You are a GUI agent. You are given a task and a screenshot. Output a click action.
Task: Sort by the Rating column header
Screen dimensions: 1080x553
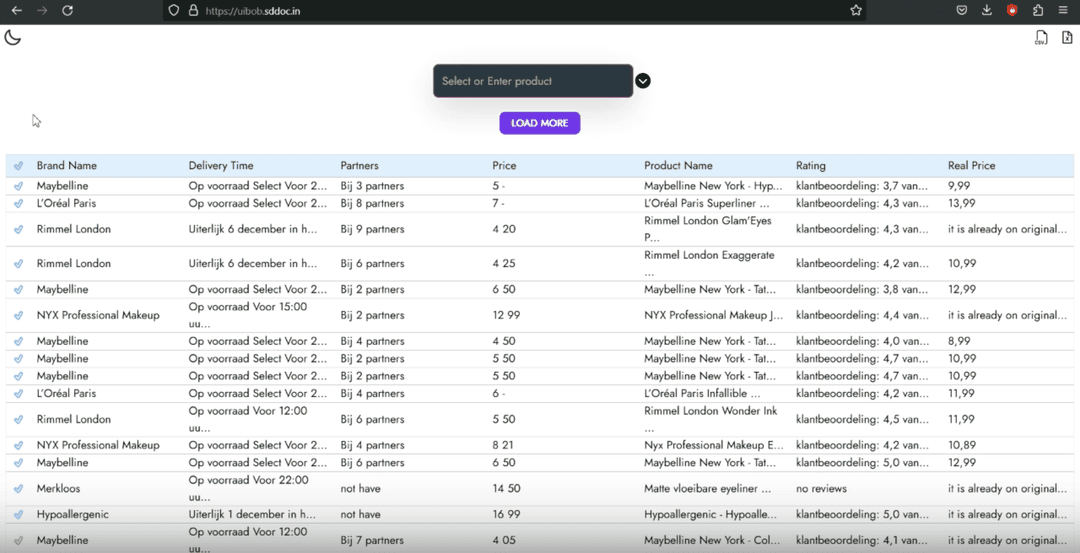811,165
